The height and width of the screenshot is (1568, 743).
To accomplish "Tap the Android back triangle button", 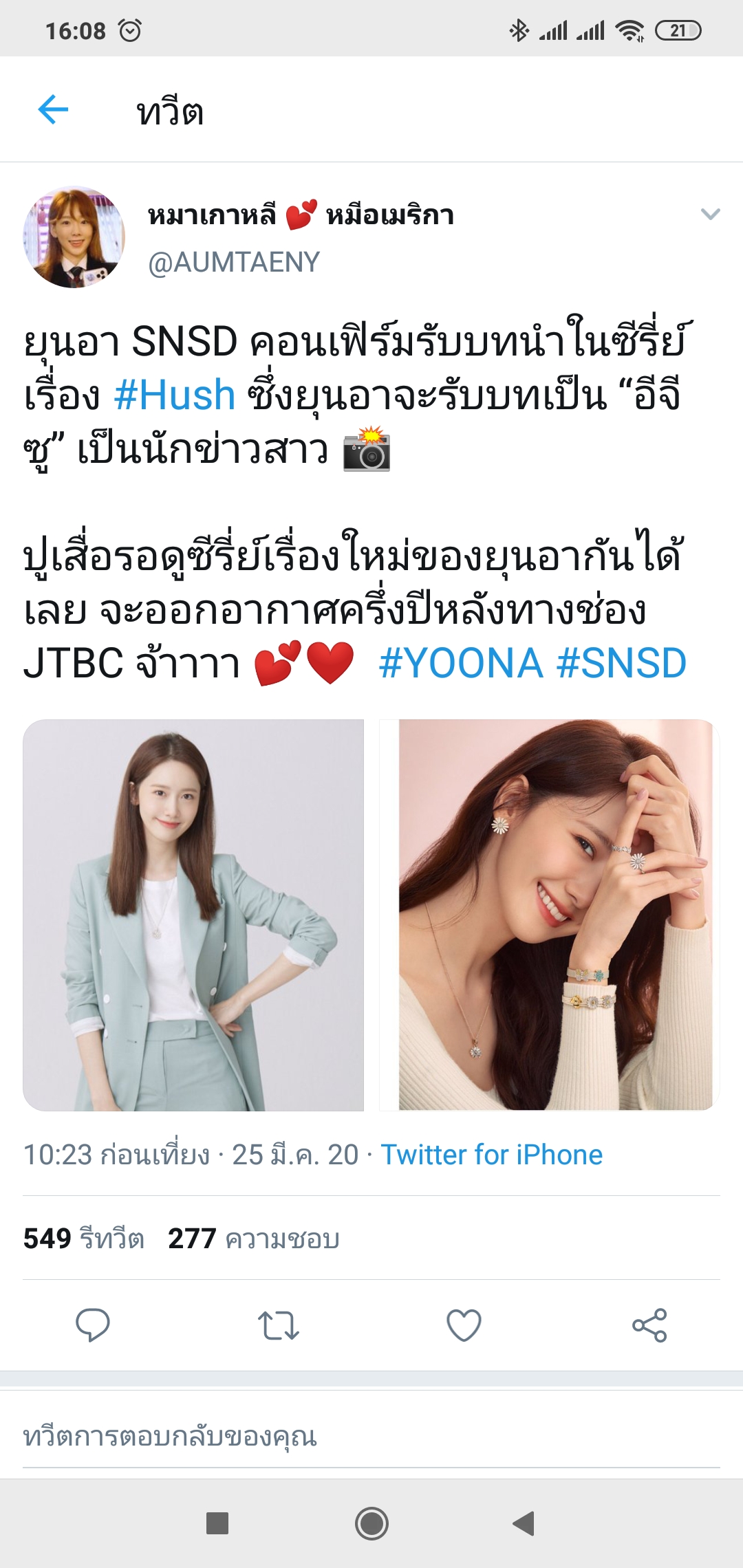I will [524, 1523].
